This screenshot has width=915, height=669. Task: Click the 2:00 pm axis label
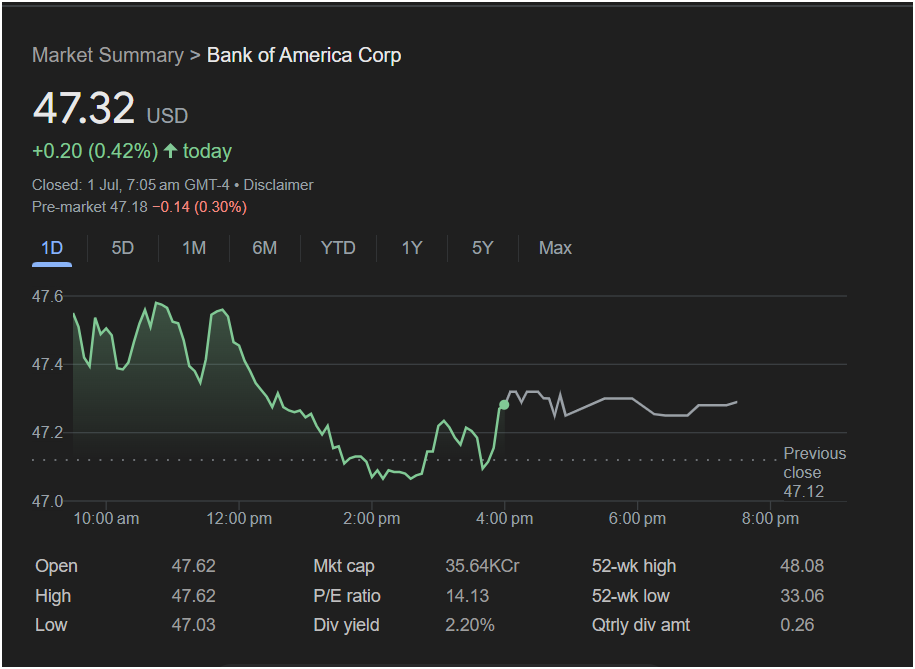pos(372,518)
